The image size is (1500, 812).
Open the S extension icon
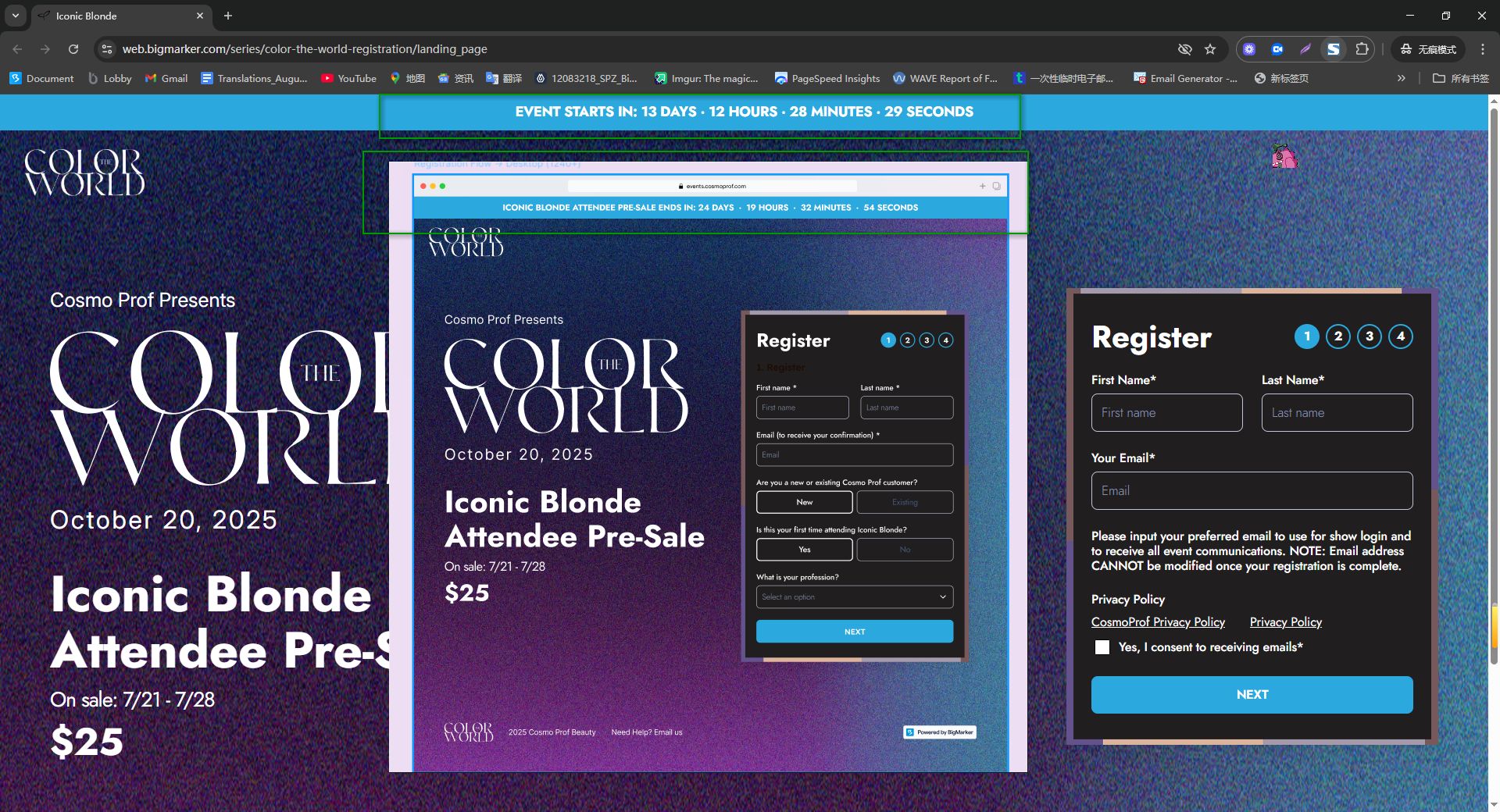point(1334,49)
